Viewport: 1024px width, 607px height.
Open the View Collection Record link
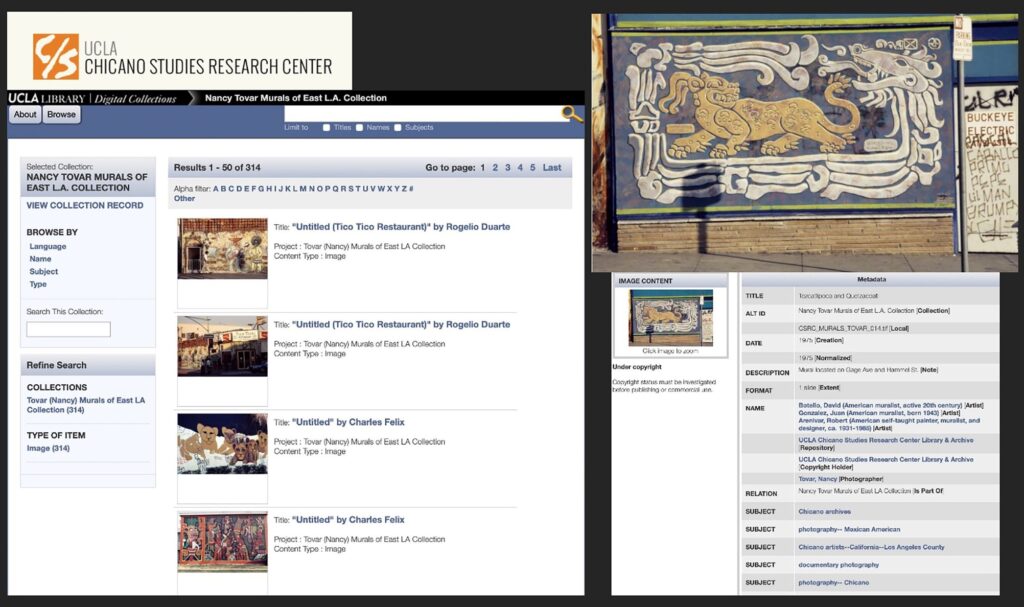pos(85,205)
